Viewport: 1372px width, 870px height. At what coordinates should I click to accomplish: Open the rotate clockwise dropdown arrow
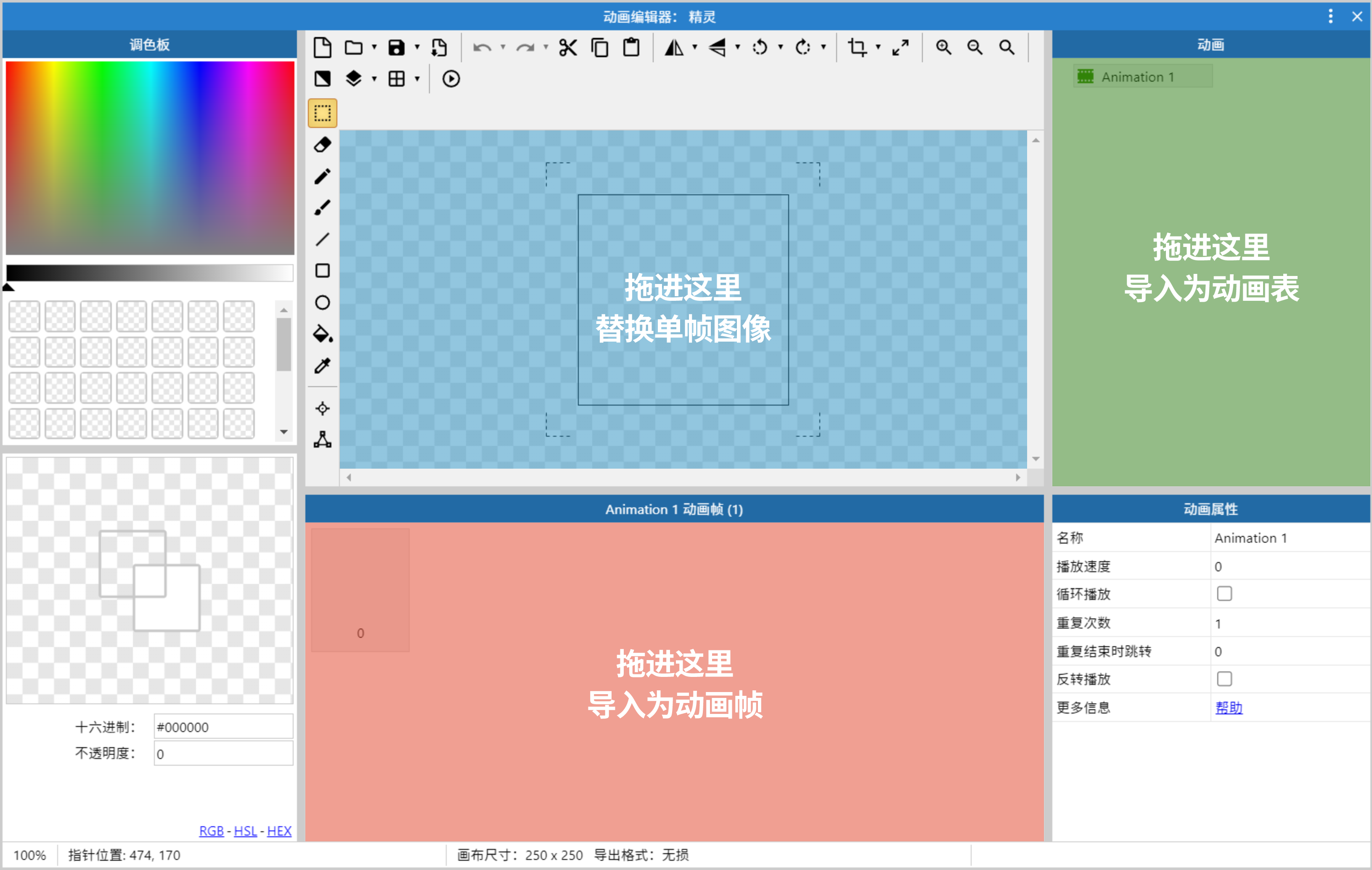(824, 48)
